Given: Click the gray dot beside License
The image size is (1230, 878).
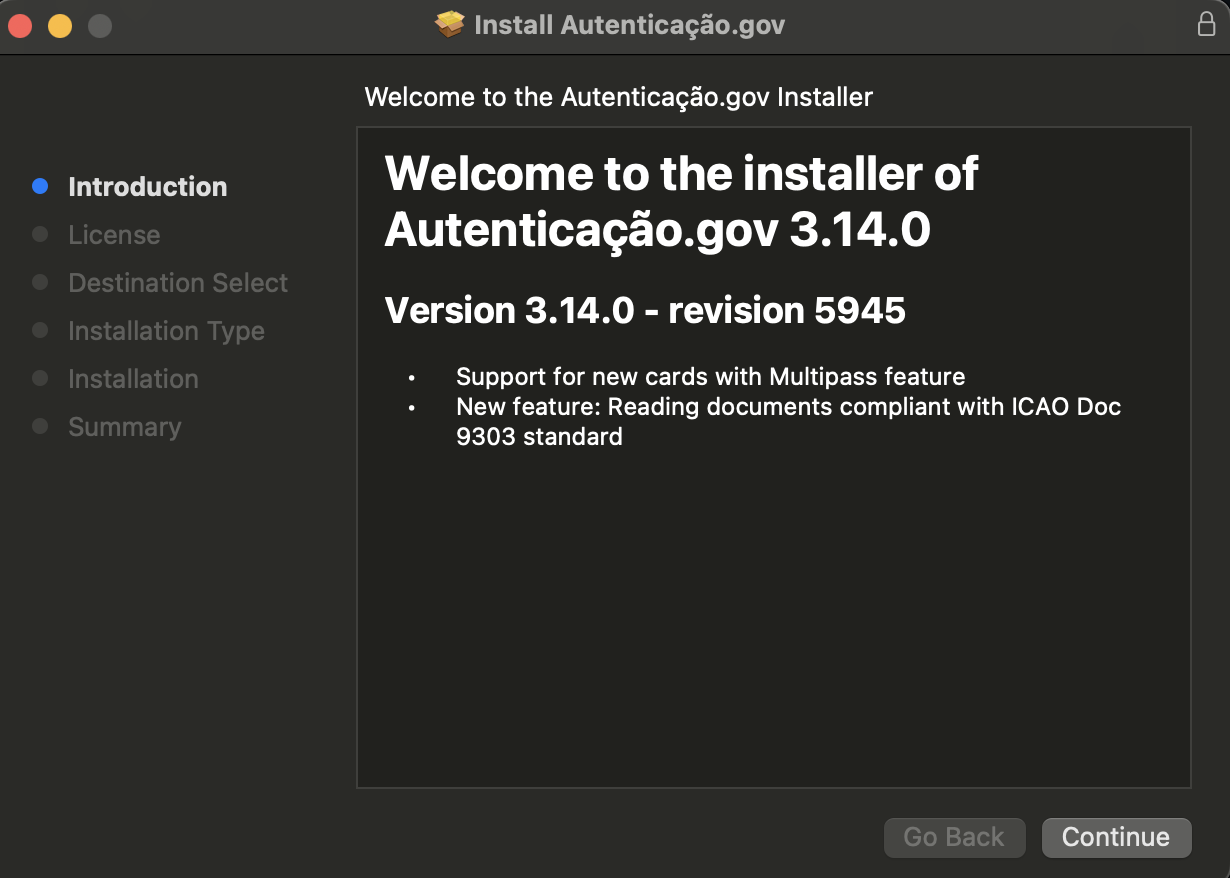Looking at the screenshot, I should [x=40, y=234].
